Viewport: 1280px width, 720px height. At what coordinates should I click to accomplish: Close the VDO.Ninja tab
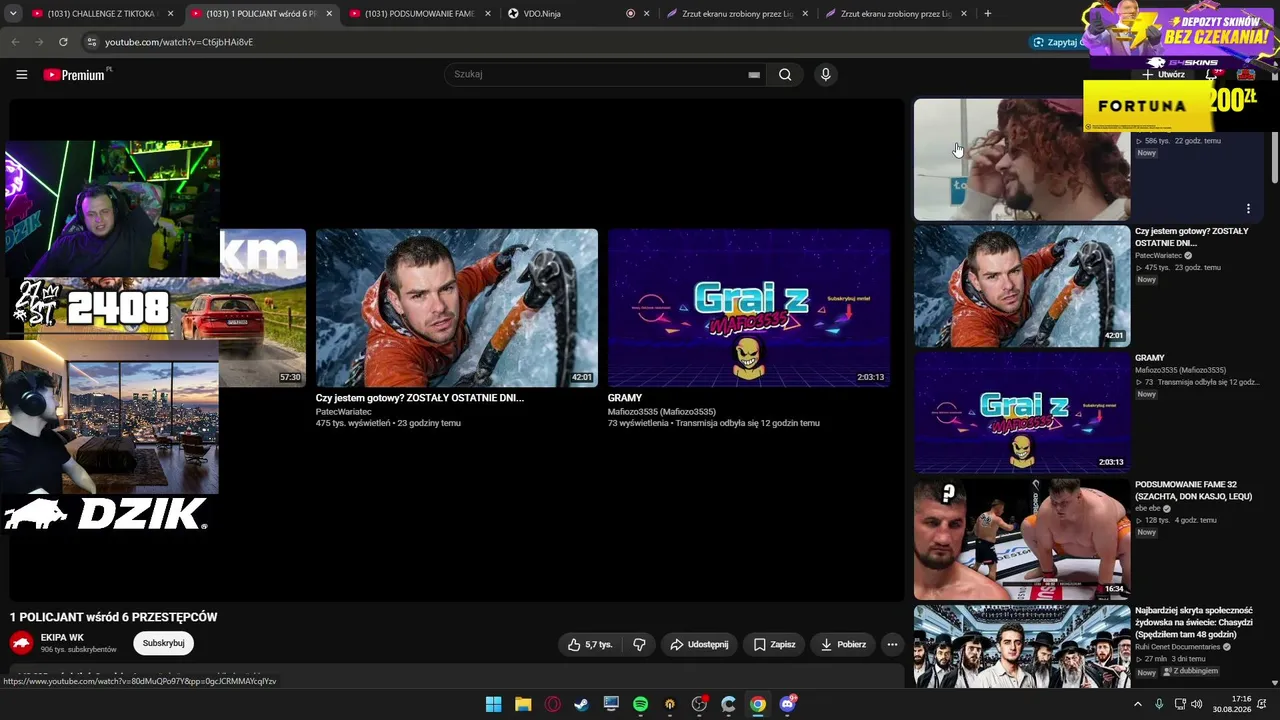click(x=646, y=14)
